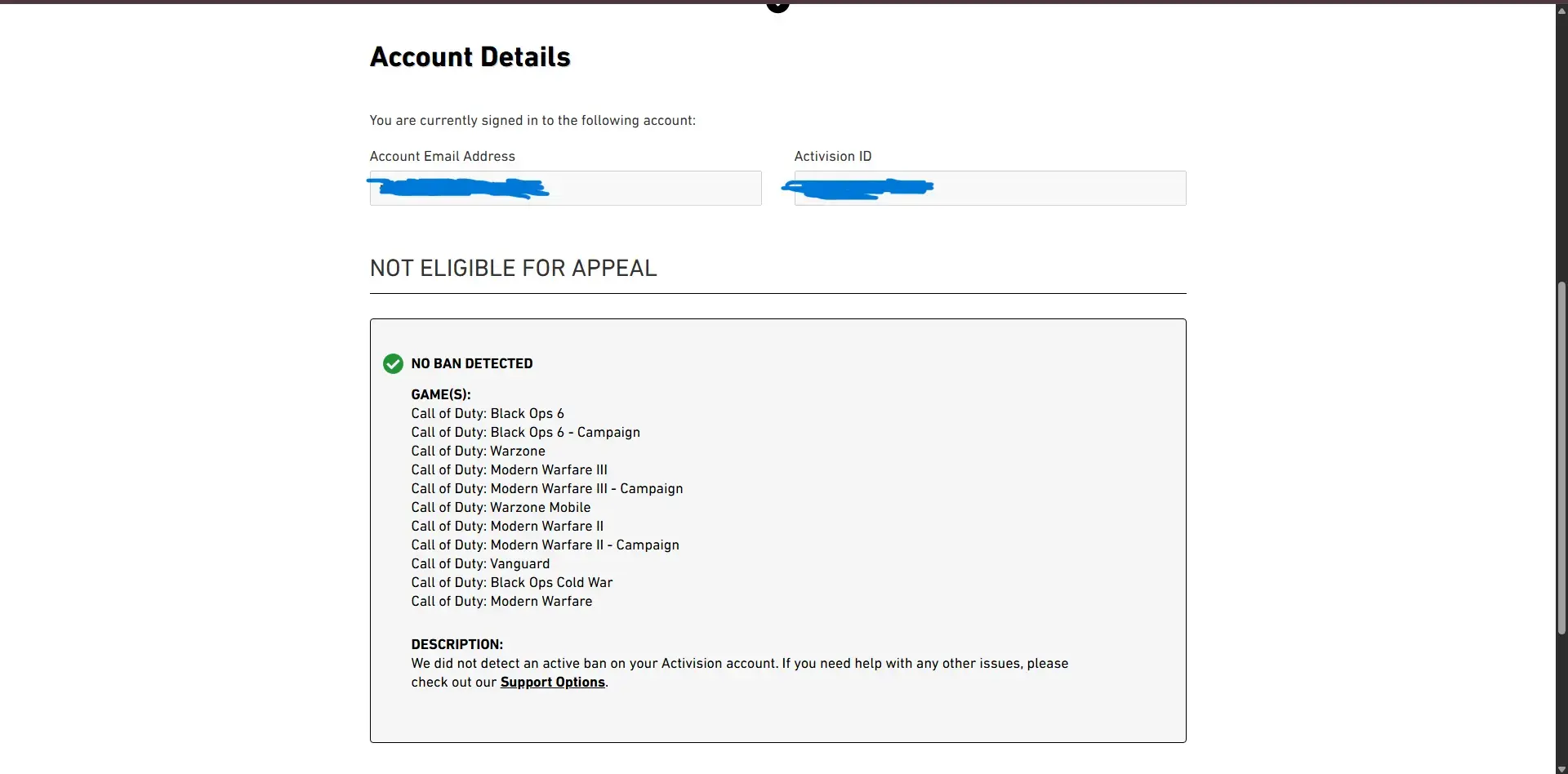Click the green check mark status icon

tap(393, 363)
